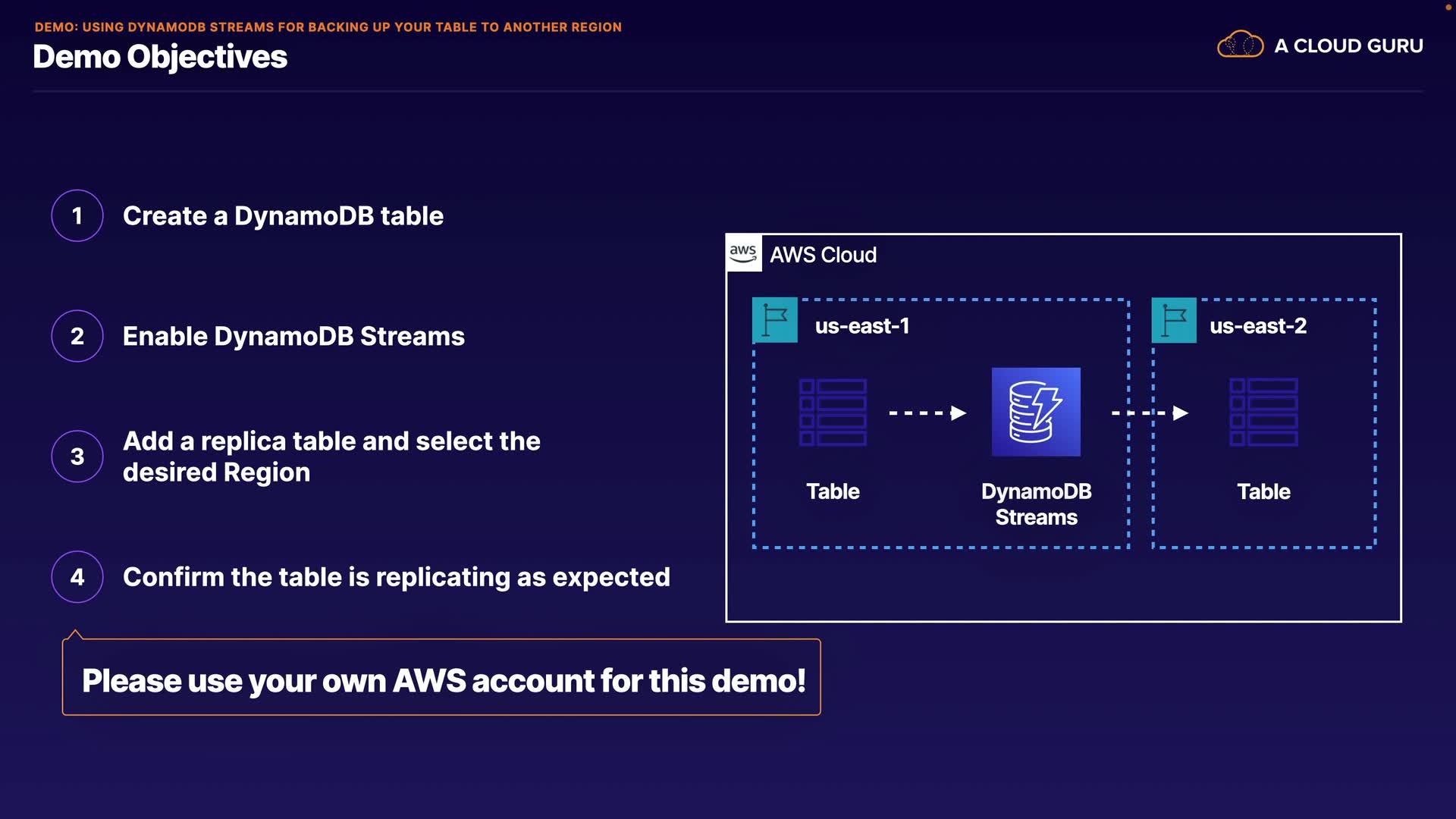The image size is (1456, 819).
Task: Click the 'AWS Cloud' label
Action: click(823, 255)
